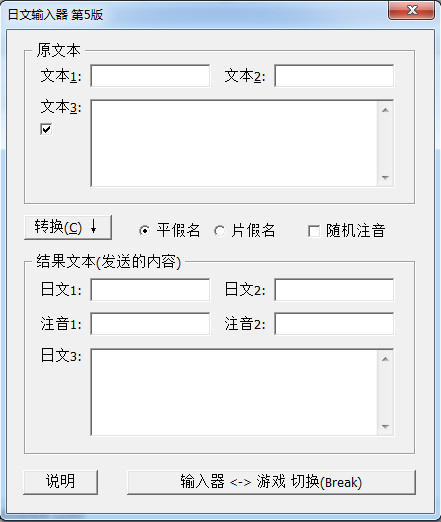
Task: Click the 注音1 result field
Action: (x=150, y=324)
